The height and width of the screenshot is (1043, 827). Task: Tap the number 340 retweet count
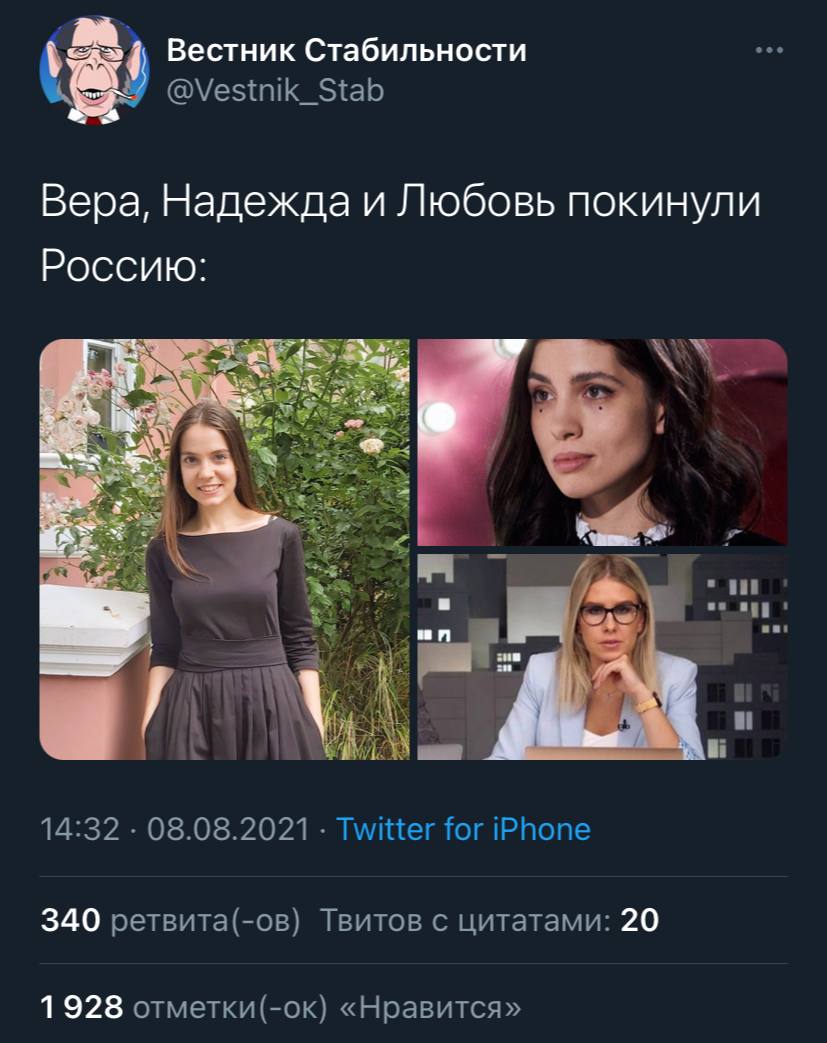71,921
